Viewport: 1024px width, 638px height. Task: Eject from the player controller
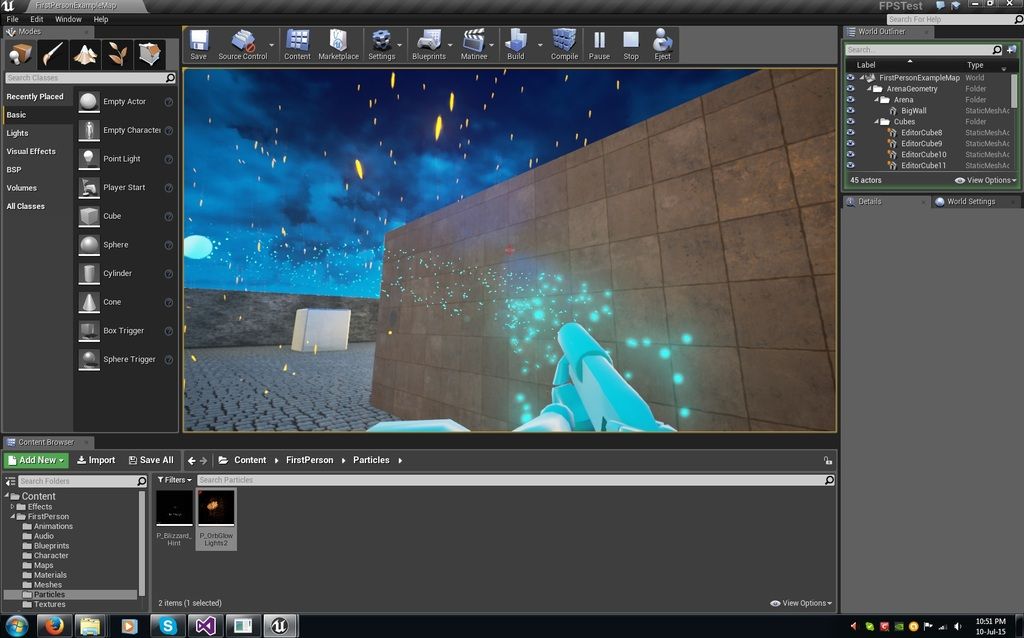tap(662, 44)
